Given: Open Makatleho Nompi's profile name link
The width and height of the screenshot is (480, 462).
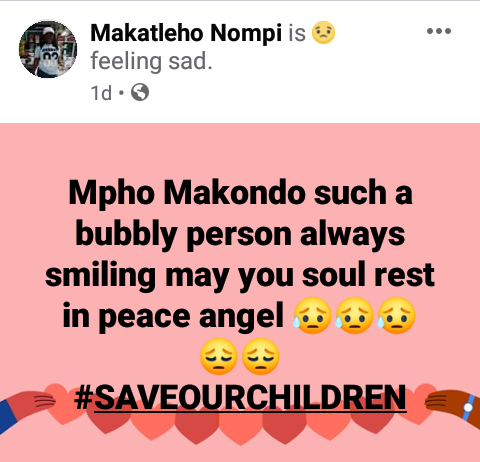Looking at the screenshot, I should 186,33.
